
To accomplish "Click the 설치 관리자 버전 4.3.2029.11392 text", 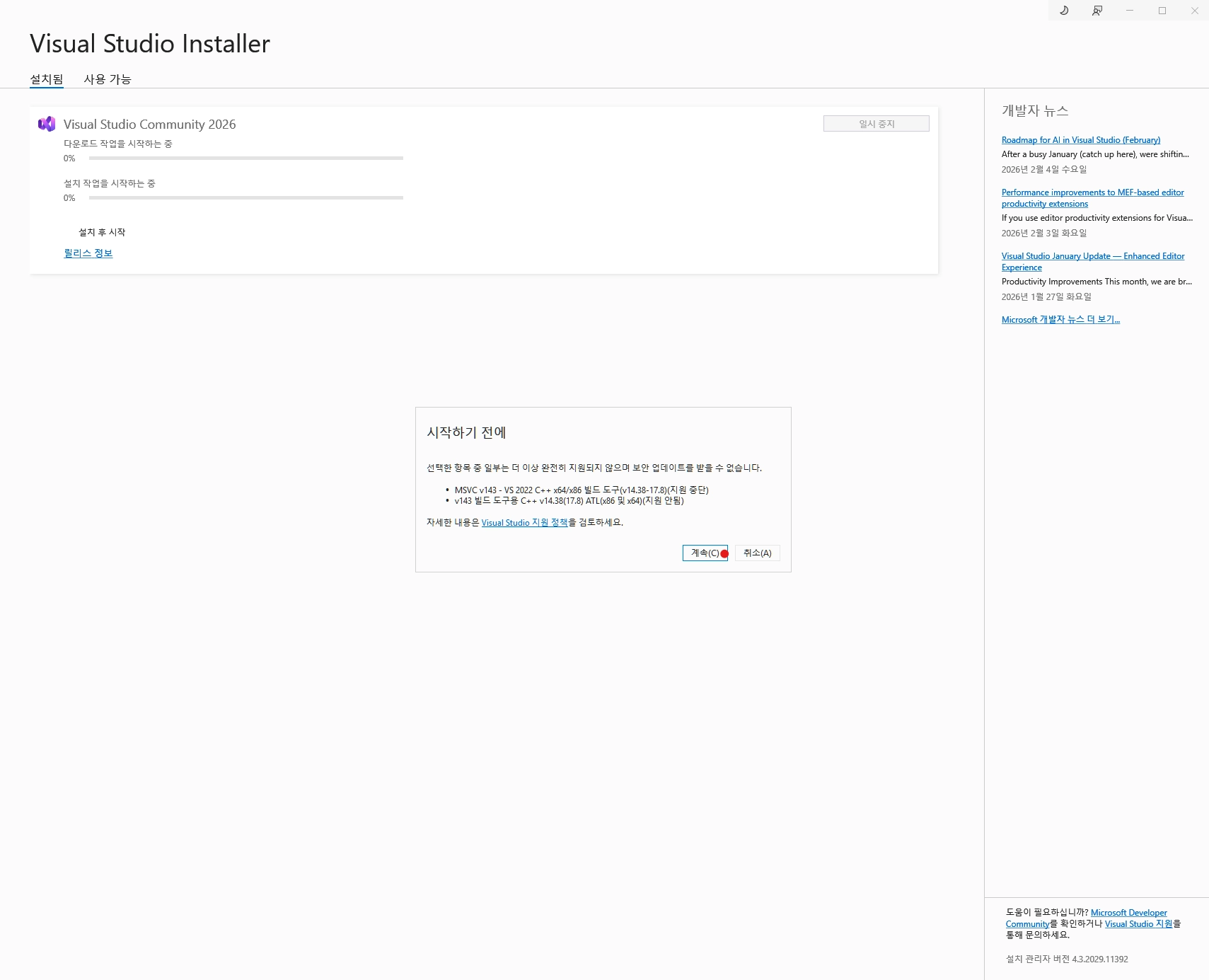I will coord(1067,959).
